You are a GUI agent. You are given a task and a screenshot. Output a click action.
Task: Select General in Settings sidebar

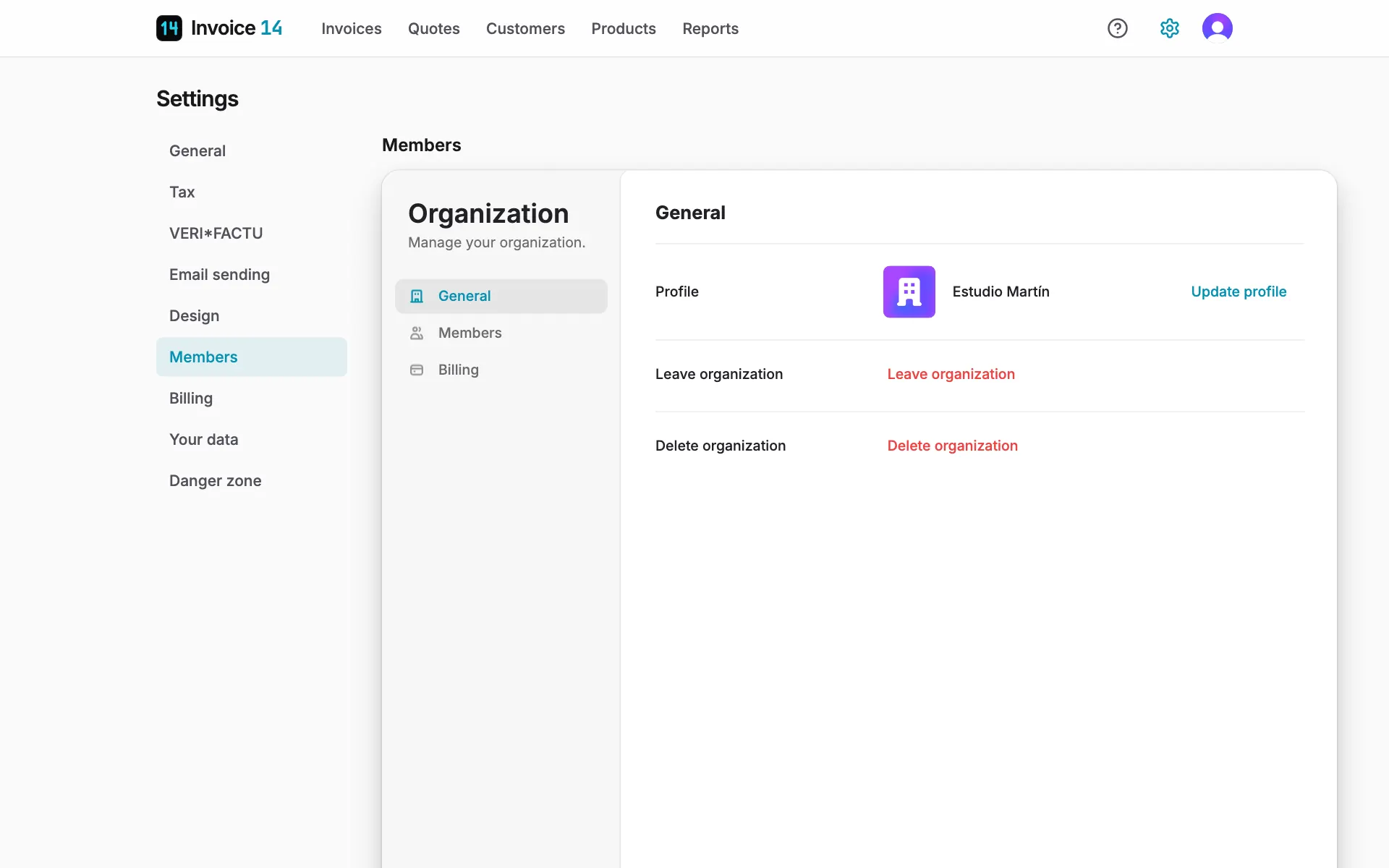coord(252,150)
